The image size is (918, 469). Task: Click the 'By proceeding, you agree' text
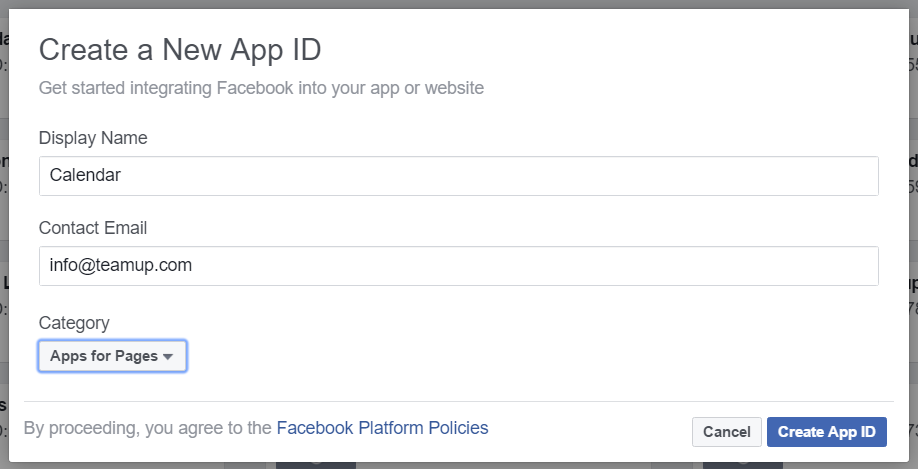coord(148,428)
